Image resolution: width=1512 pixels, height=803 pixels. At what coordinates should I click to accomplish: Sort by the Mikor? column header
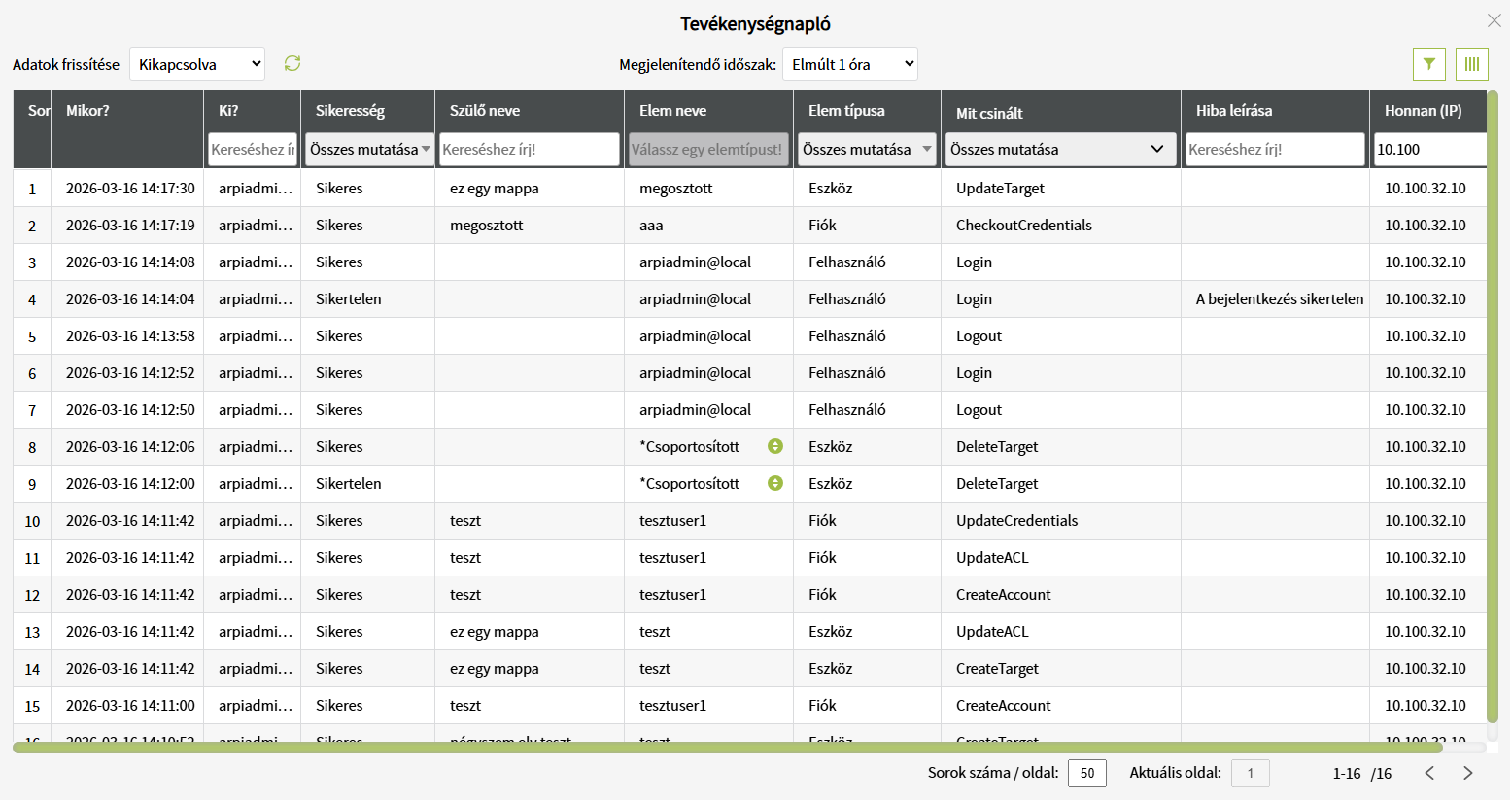coord(87,111)
